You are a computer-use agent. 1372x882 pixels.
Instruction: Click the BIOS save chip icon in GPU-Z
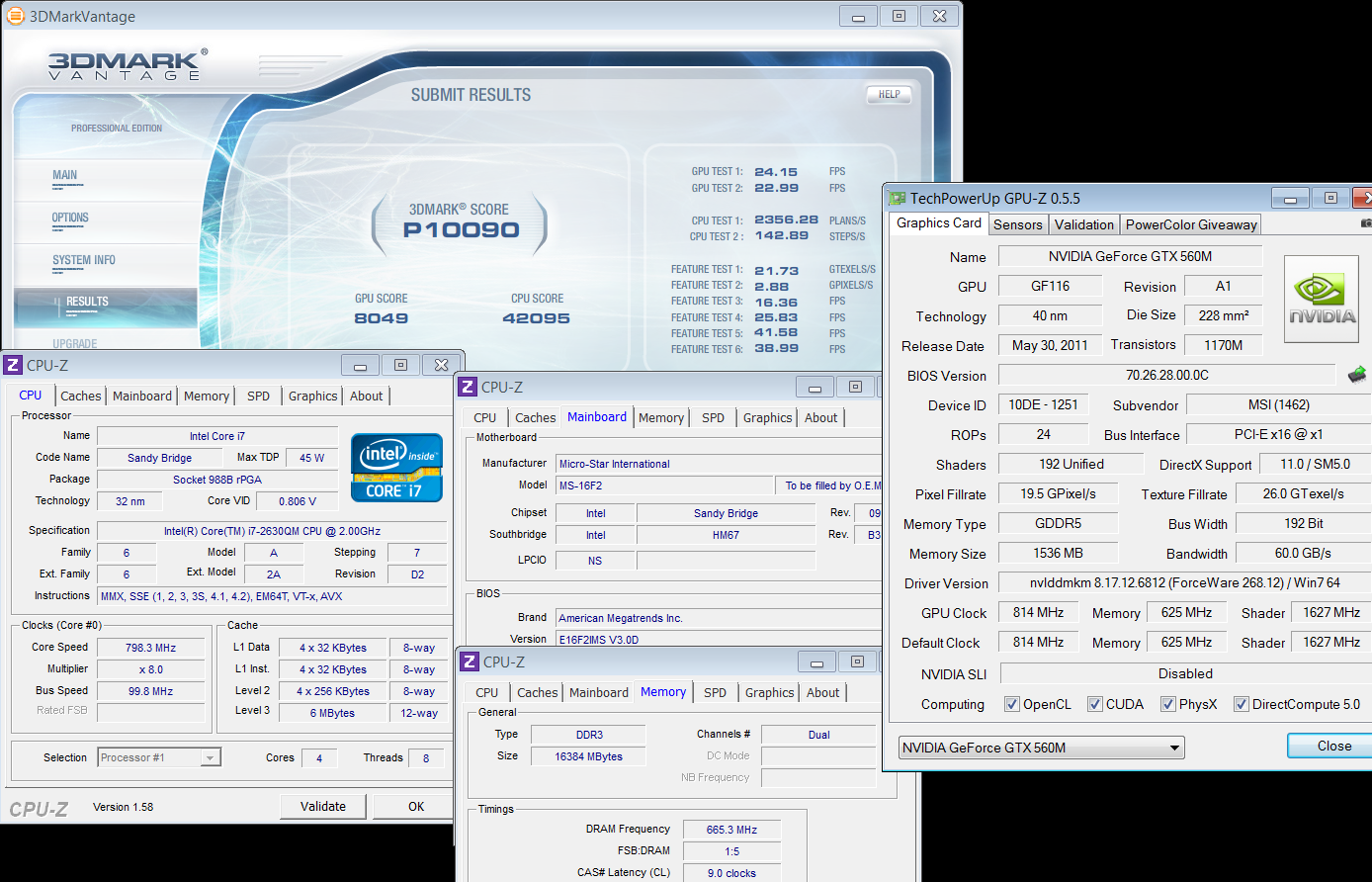1356,375
